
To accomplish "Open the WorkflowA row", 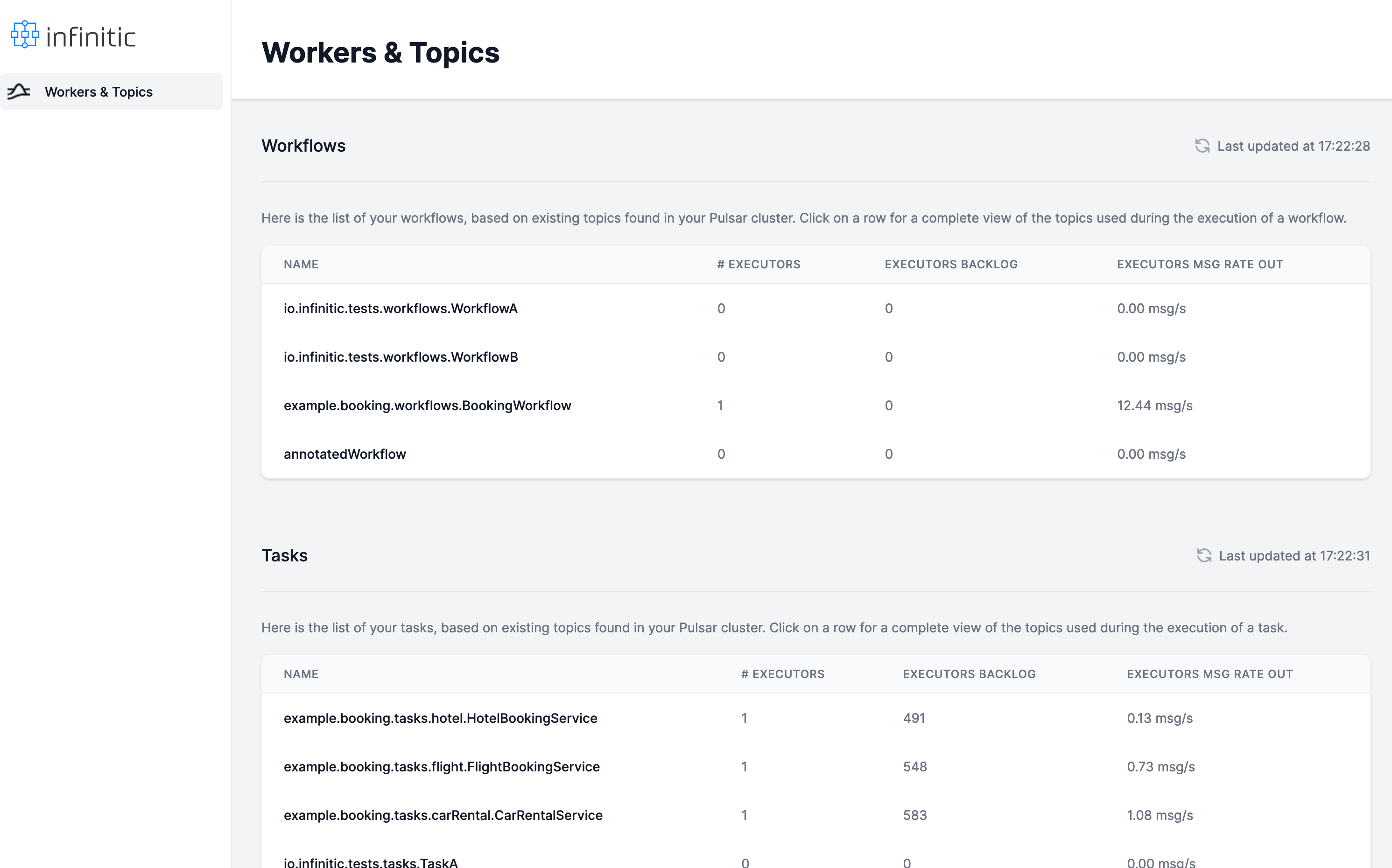I will (400, 308).
